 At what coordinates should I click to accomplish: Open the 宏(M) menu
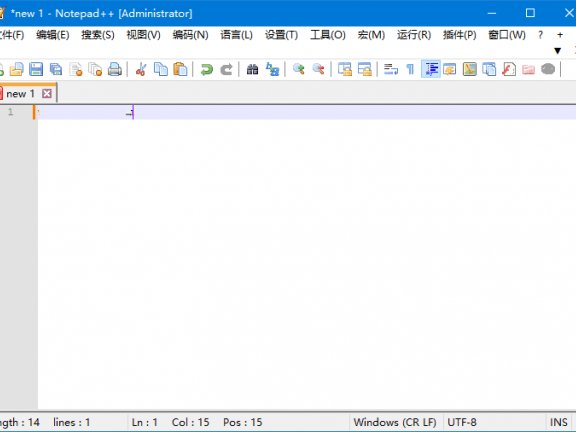pos(371,35)
